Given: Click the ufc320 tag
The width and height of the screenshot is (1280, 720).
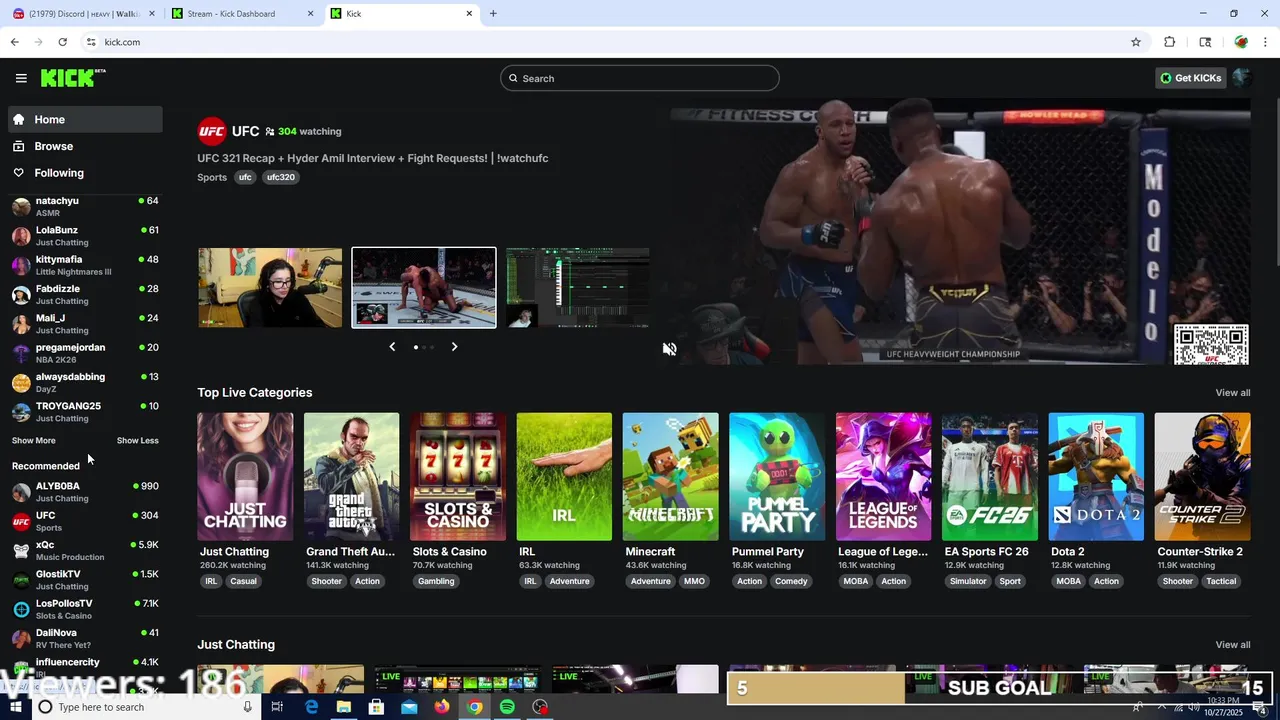Looking at the screenshot, I should 281,177.
